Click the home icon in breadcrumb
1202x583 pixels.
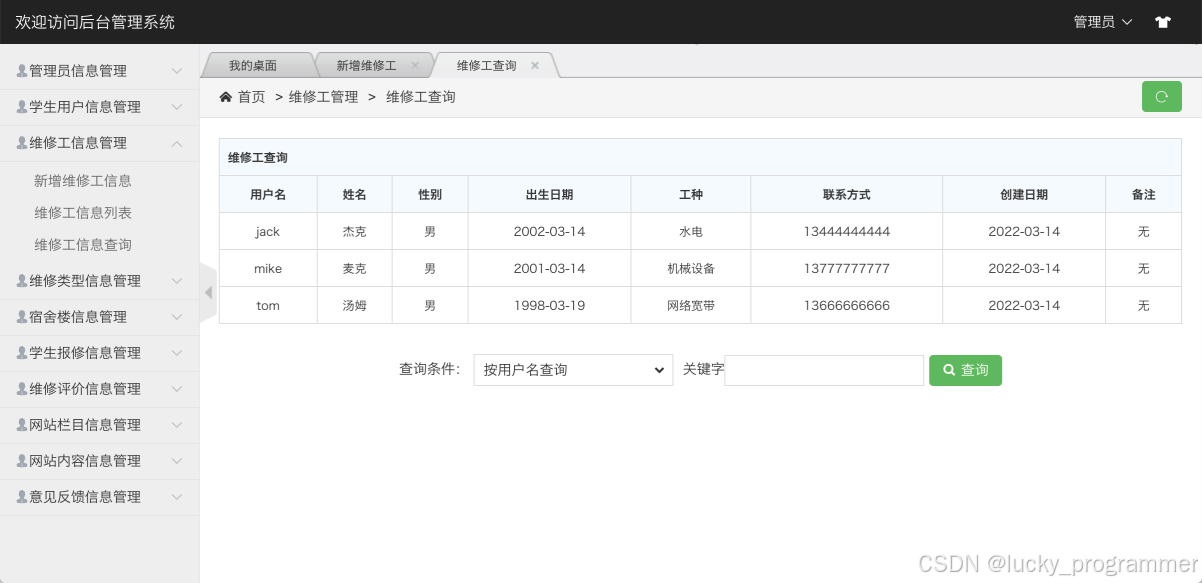[x=226, y=97]
